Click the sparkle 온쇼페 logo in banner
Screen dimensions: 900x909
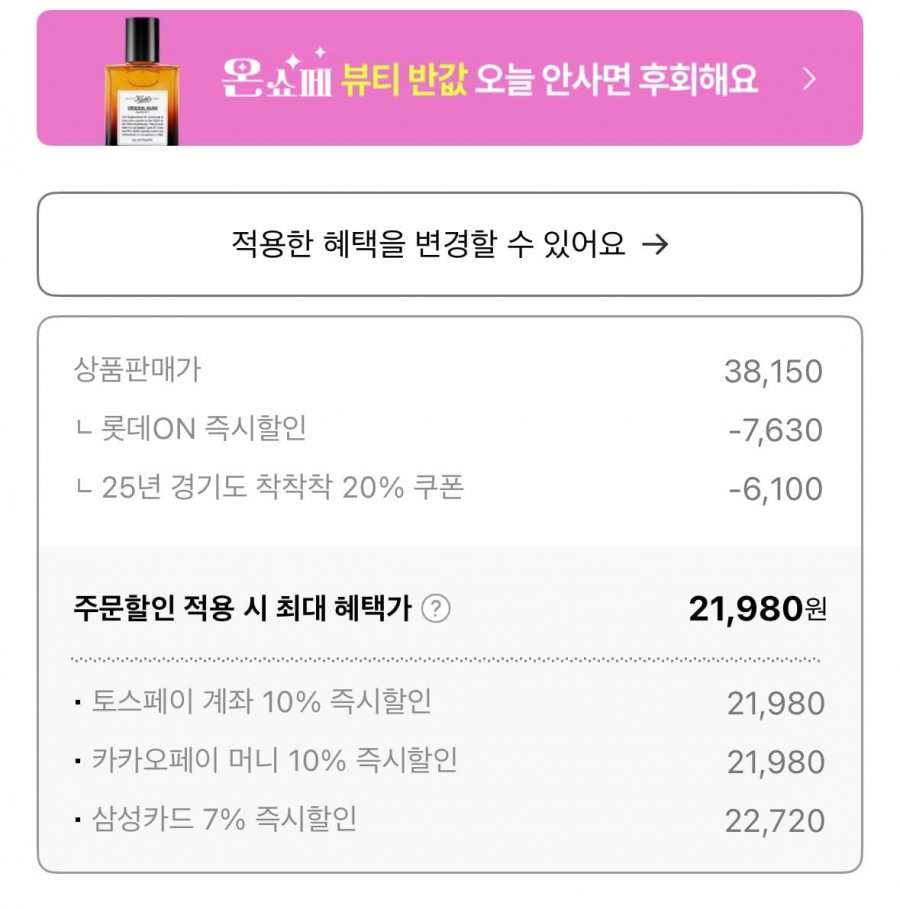pos(277,74)
